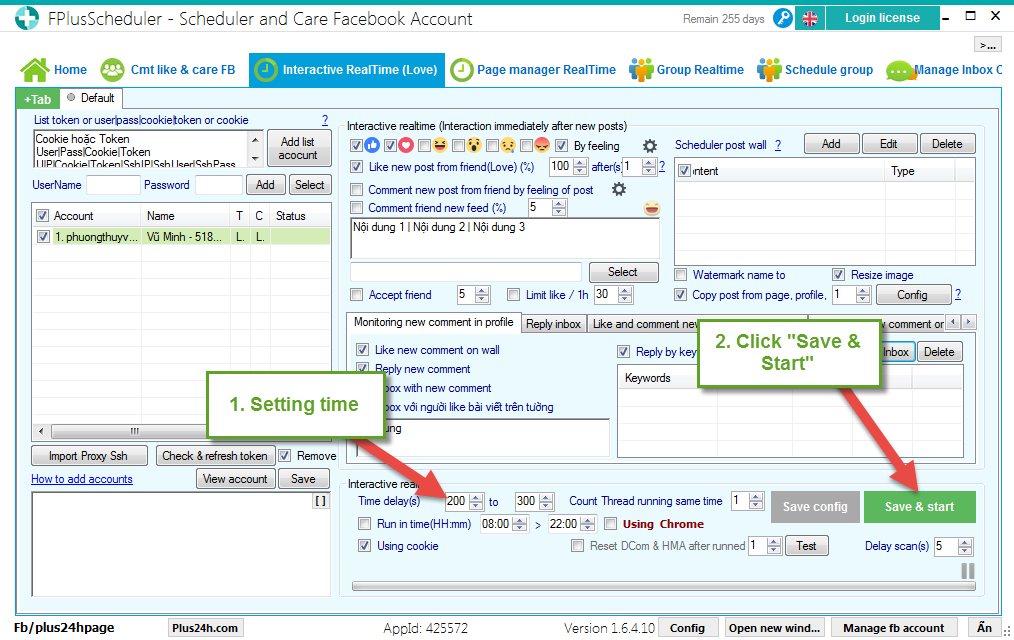Click the FPlusScheduler app logo
Viewport: 1014px width, 640px height.
pyautogui.click(x=27, y=18)
